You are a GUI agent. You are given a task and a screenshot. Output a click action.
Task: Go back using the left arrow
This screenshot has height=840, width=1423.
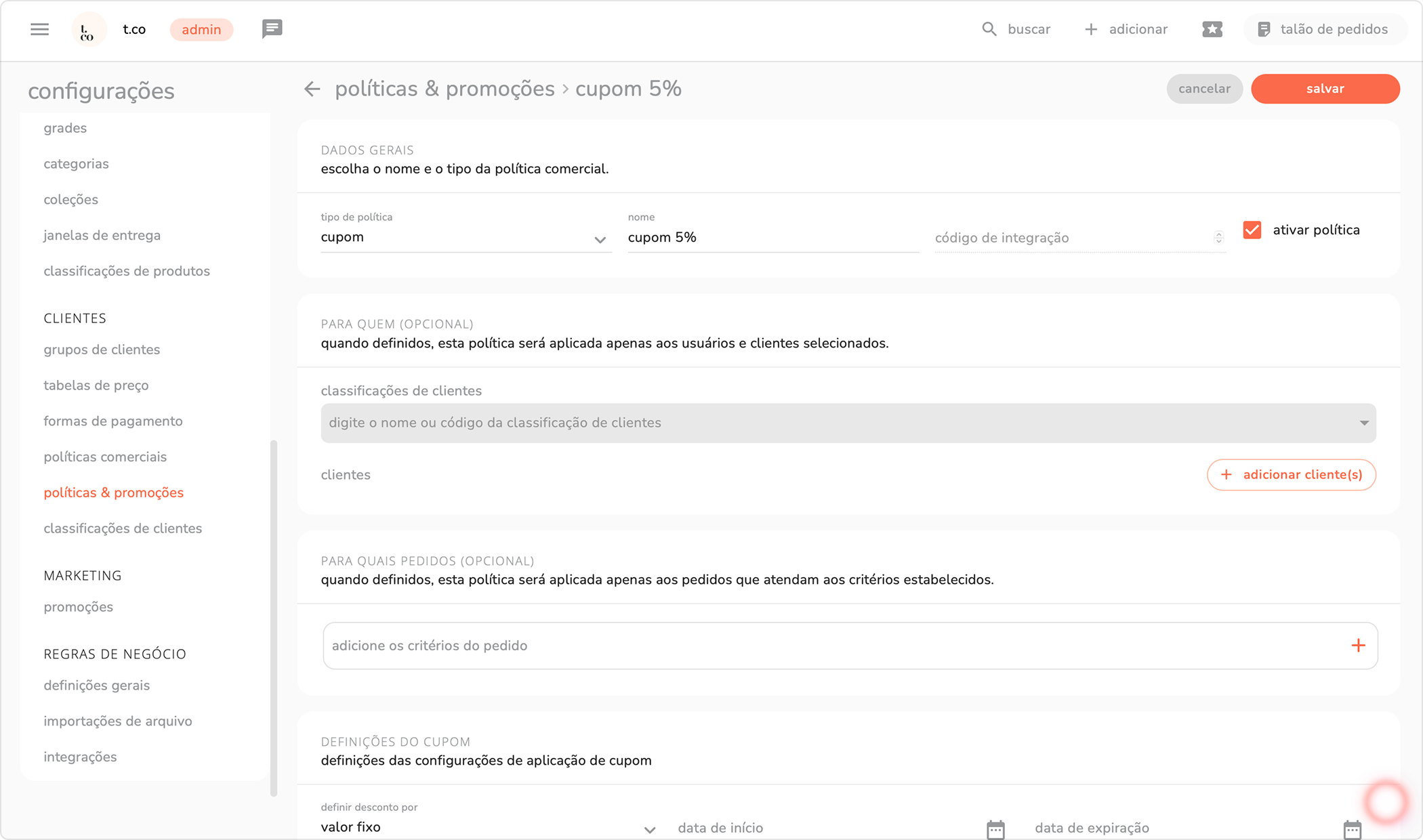(x=312, y=89)
